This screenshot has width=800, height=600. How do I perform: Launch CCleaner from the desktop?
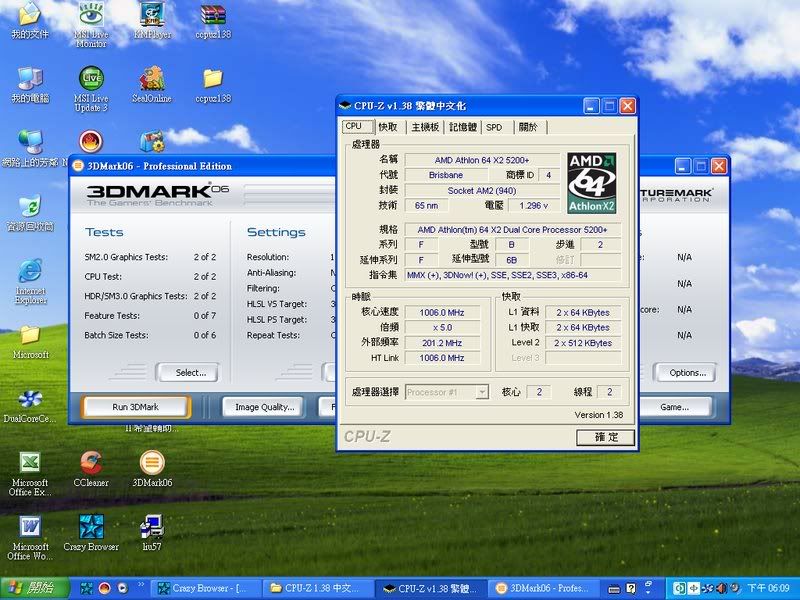pyautogui.click(x=91, y=462)
